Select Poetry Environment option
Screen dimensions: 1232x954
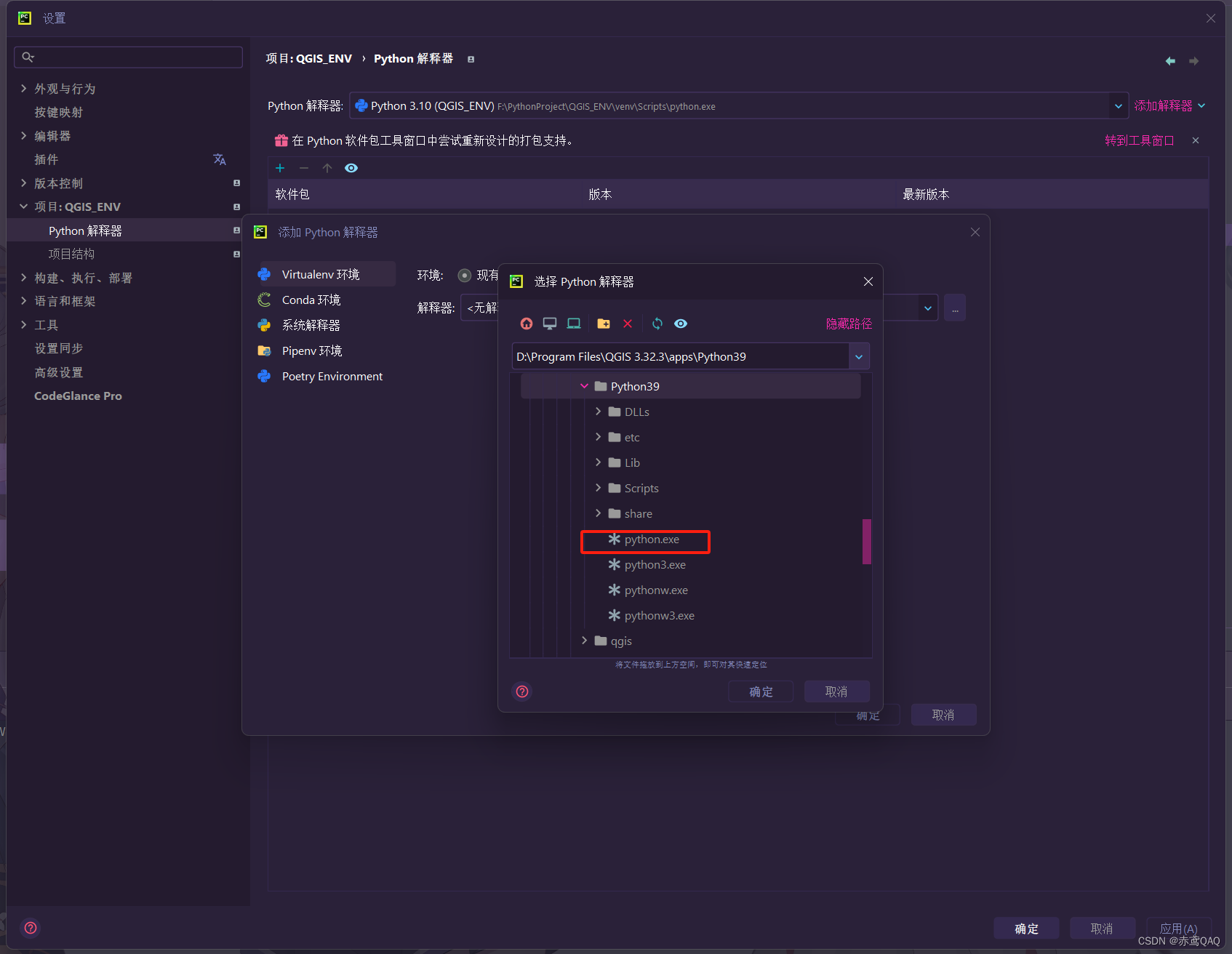pos(326,376)
